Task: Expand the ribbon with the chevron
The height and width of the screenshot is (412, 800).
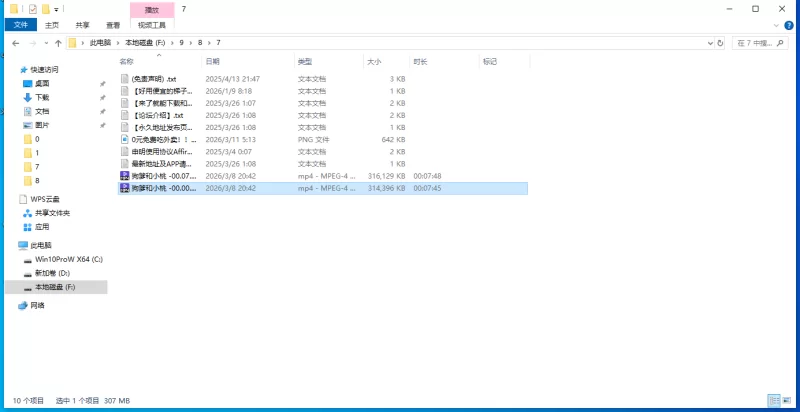Action: [x=777, y=25]
